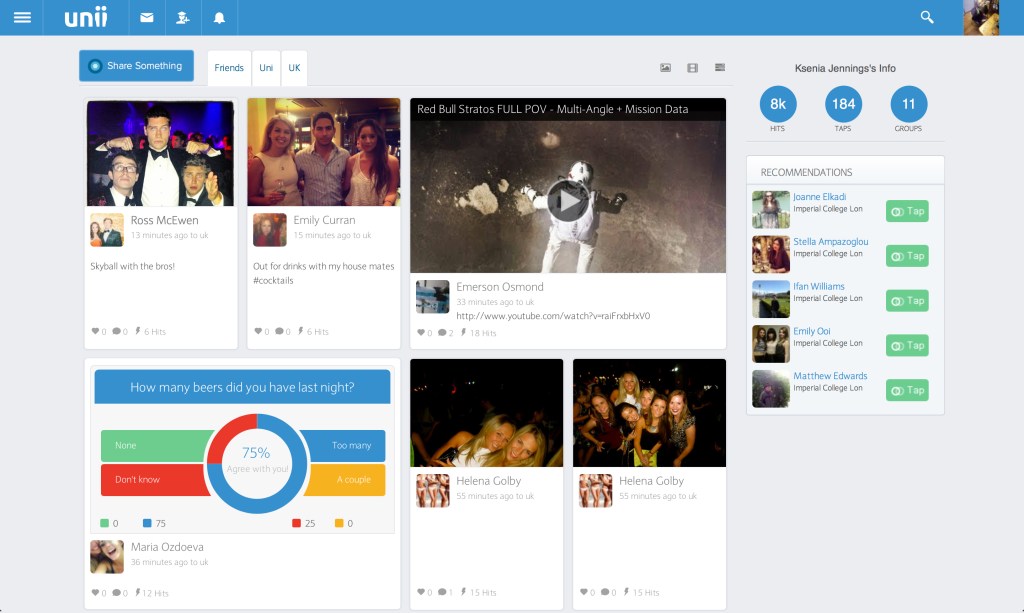
Task: Open comments on Emerson Osmond's post
Action: (x=442, y=333)
